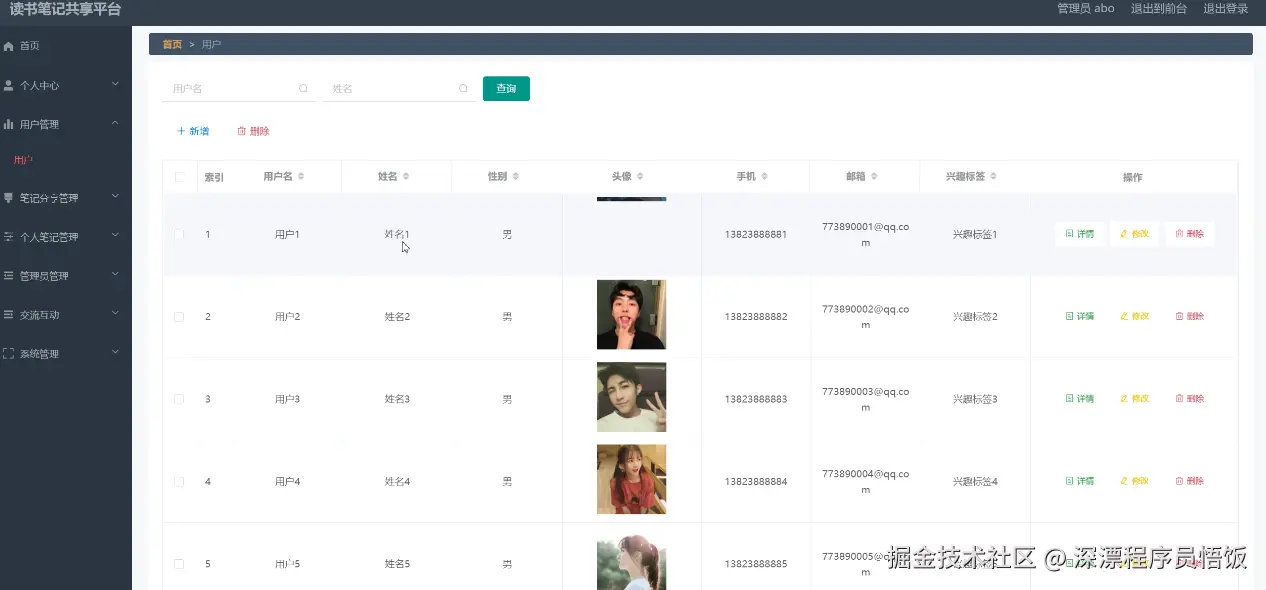Sort the table by the 手机 column arrows

(764, 176)
